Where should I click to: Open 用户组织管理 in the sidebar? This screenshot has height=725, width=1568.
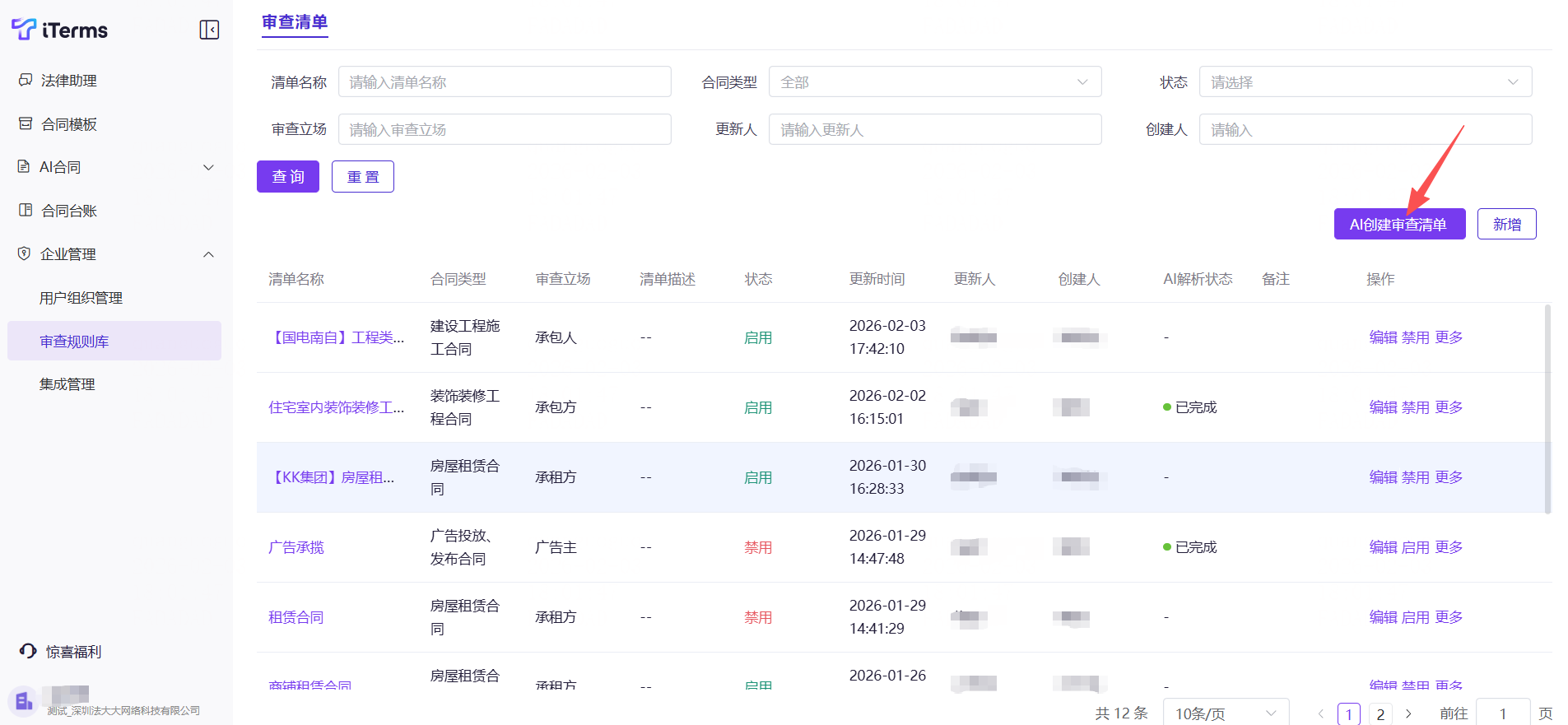[x=81, y=298]
